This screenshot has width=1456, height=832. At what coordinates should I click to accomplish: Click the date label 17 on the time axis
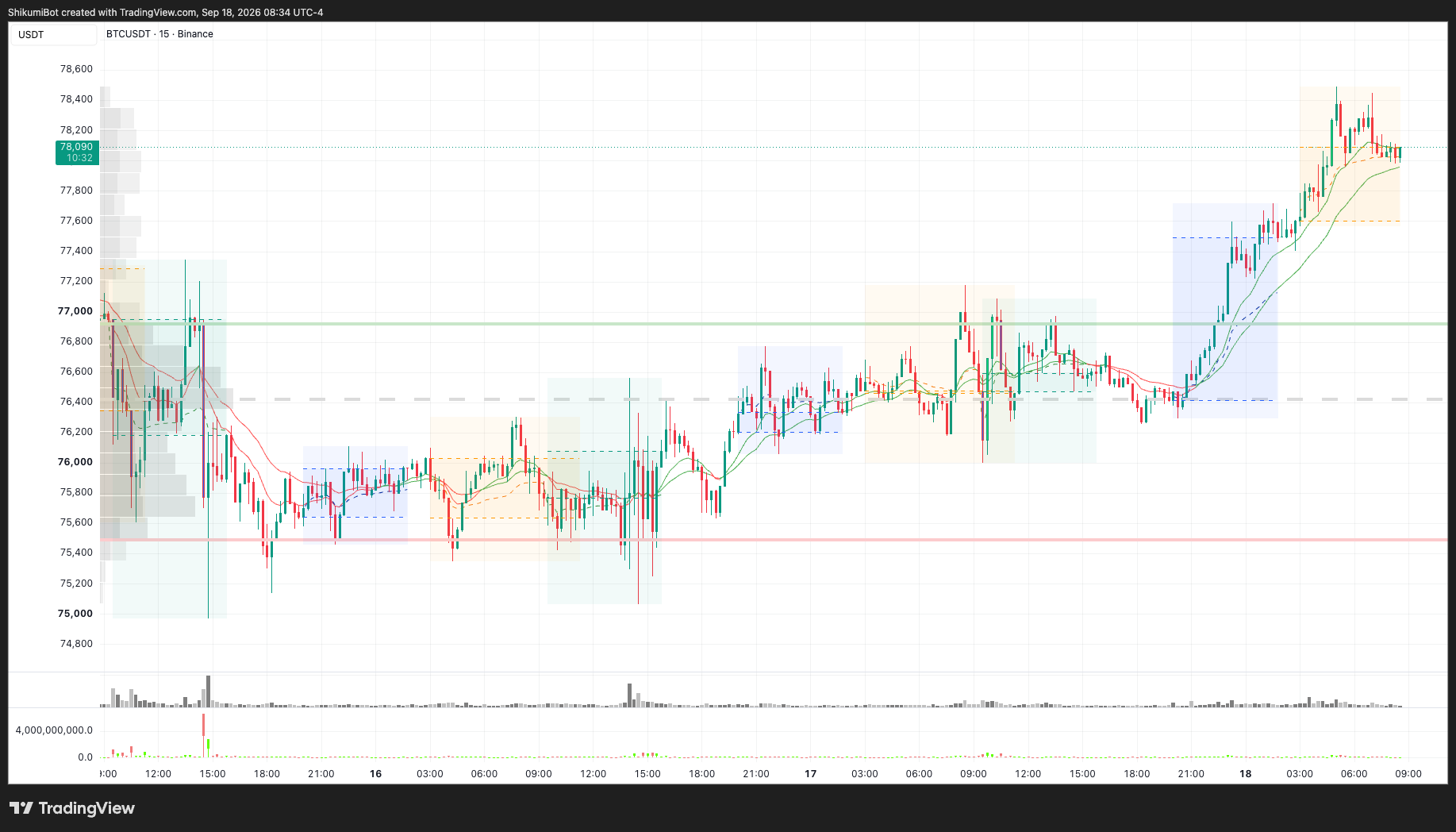[810, 774]
